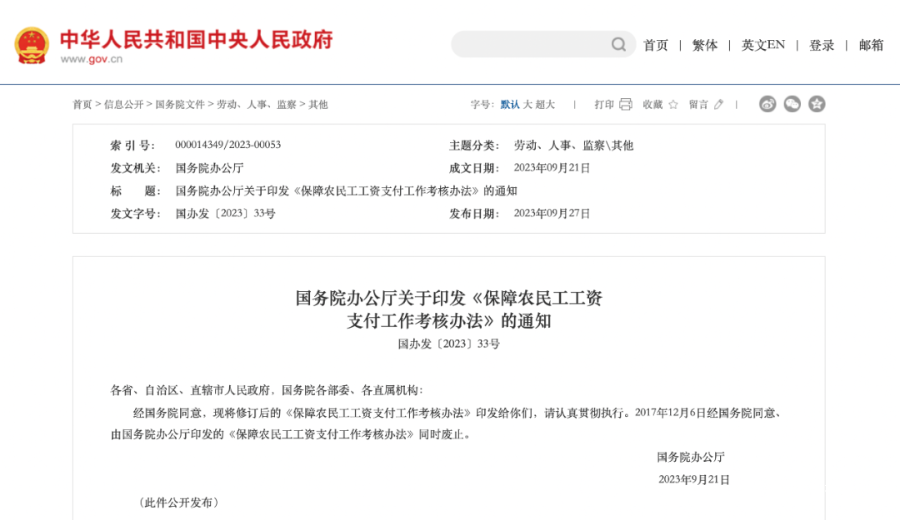Switch to 繁体 traditional Chinese
The image size is (900, 520).
[704, 45]
